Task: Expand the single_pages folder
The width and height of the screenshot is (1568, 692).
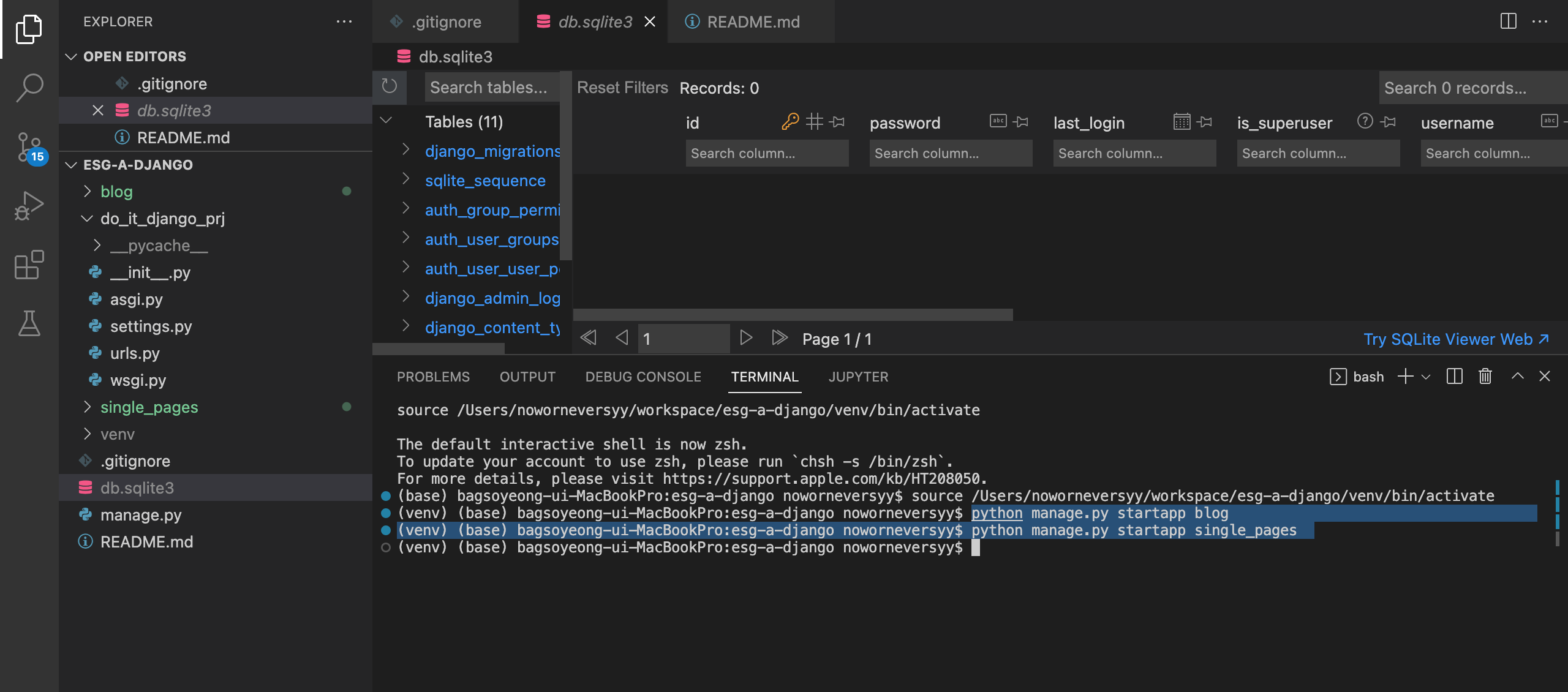Action: click(x=88, y=407)
